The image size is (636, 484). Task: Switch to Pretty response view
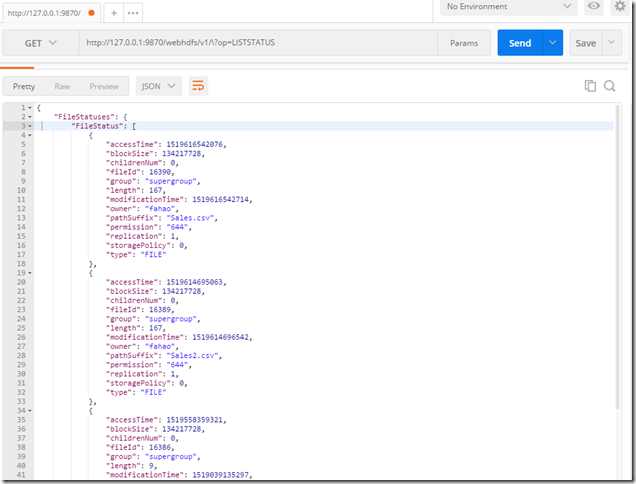23,86
